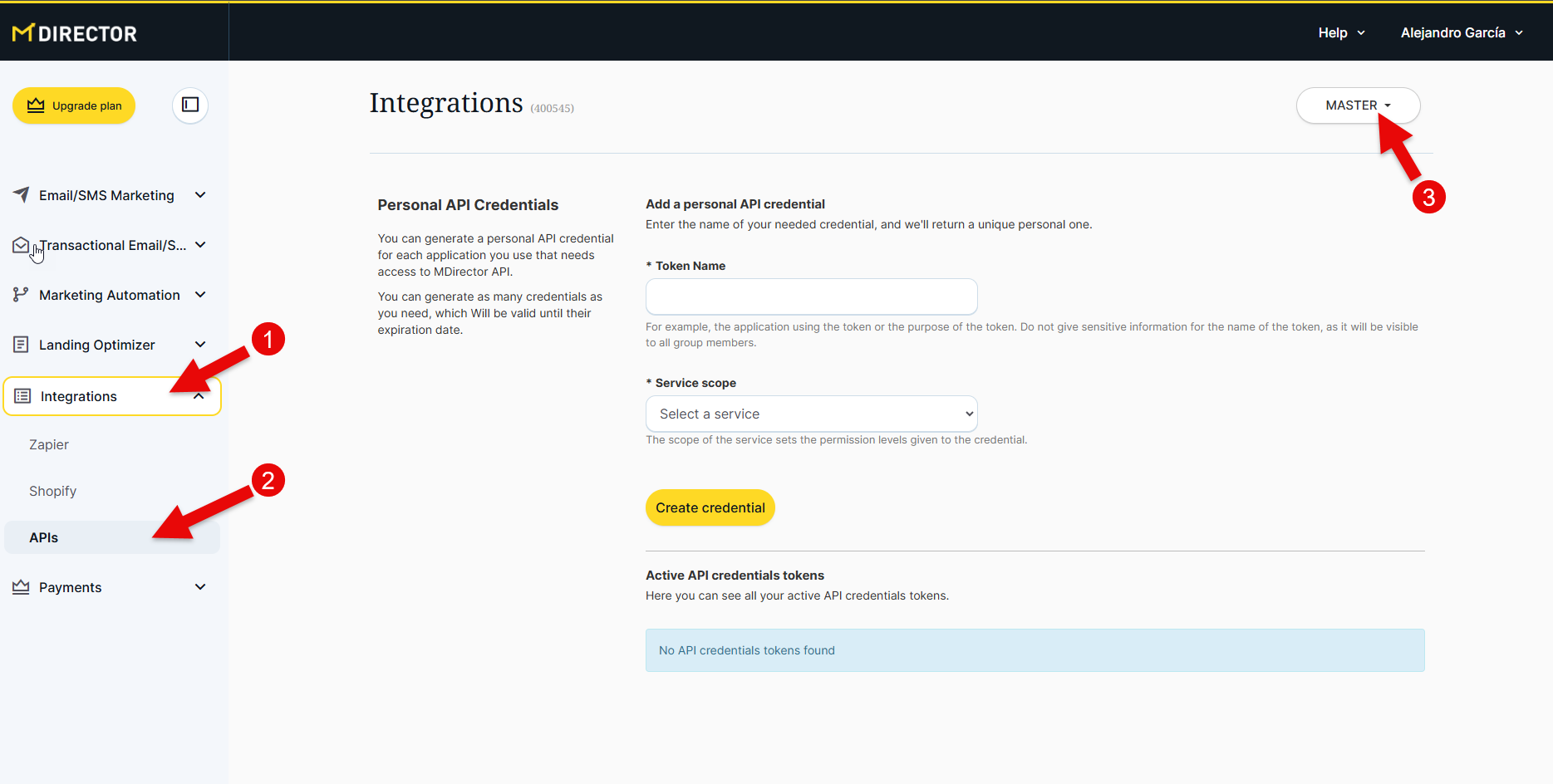Open the Alejandro García user menu

point(1462,32)
